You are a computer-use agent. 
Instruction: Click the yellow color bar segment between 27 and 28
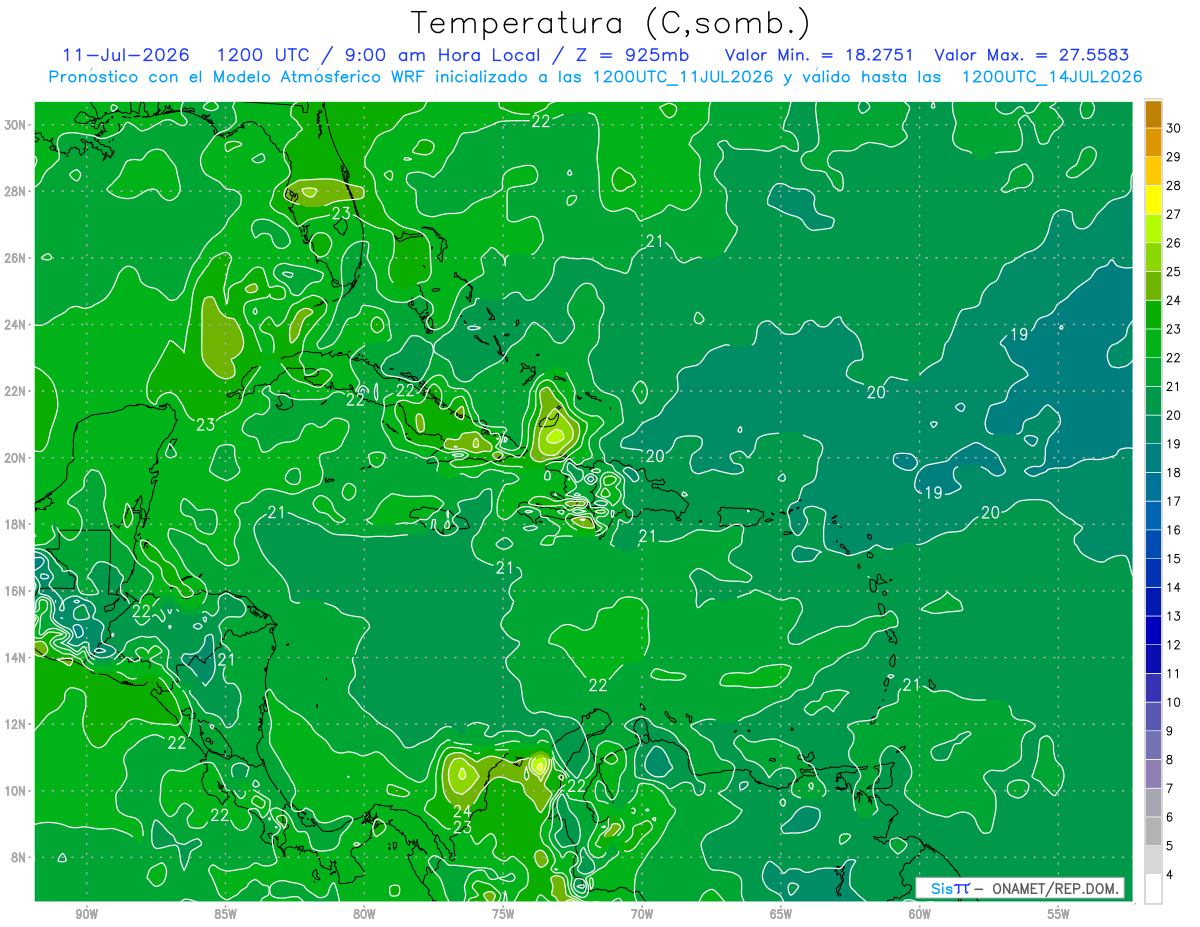tap(1154, 200)
